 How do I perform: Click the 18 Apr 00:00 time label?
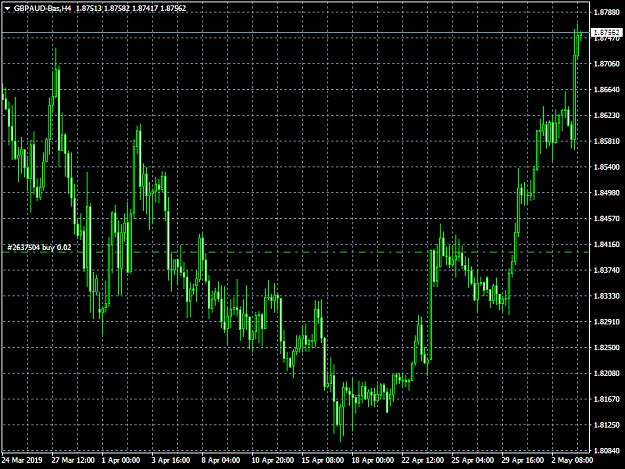[x=372, y=460]
